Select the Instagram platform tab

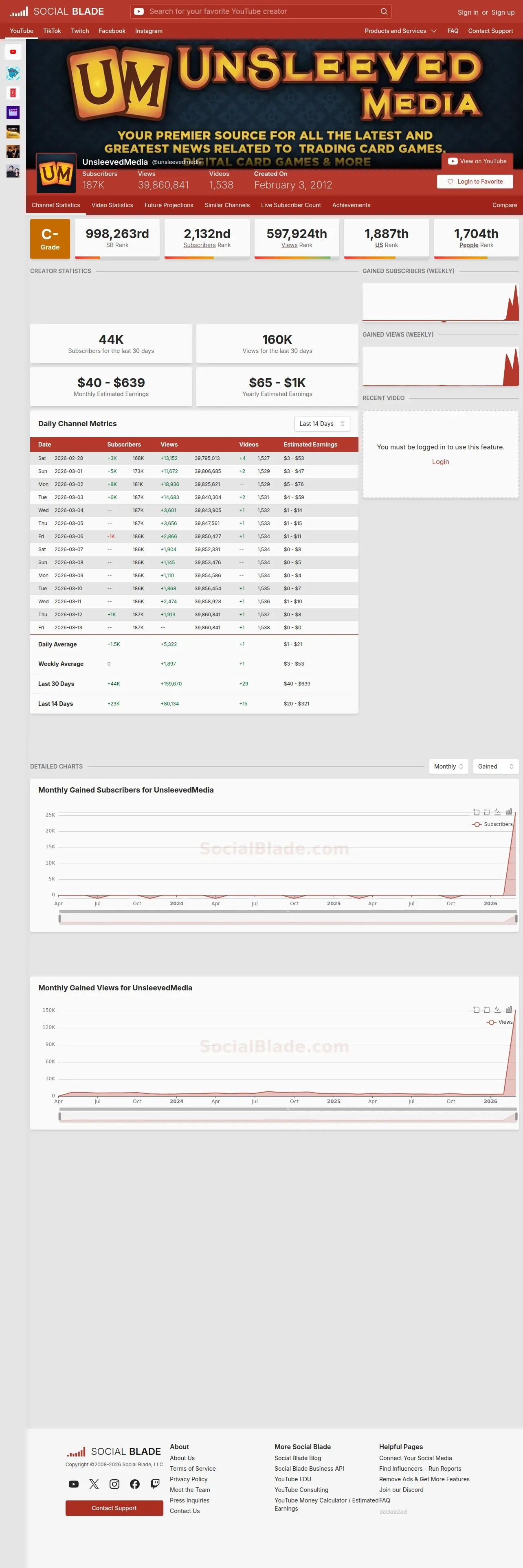pos(149,31)
